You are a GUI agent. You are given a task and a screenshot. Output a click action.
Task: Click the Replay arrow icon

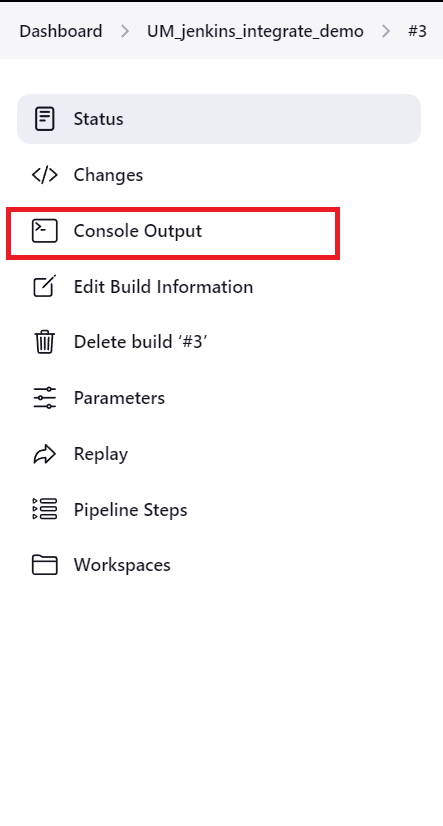pyautogui.click(x=45, y=454)
